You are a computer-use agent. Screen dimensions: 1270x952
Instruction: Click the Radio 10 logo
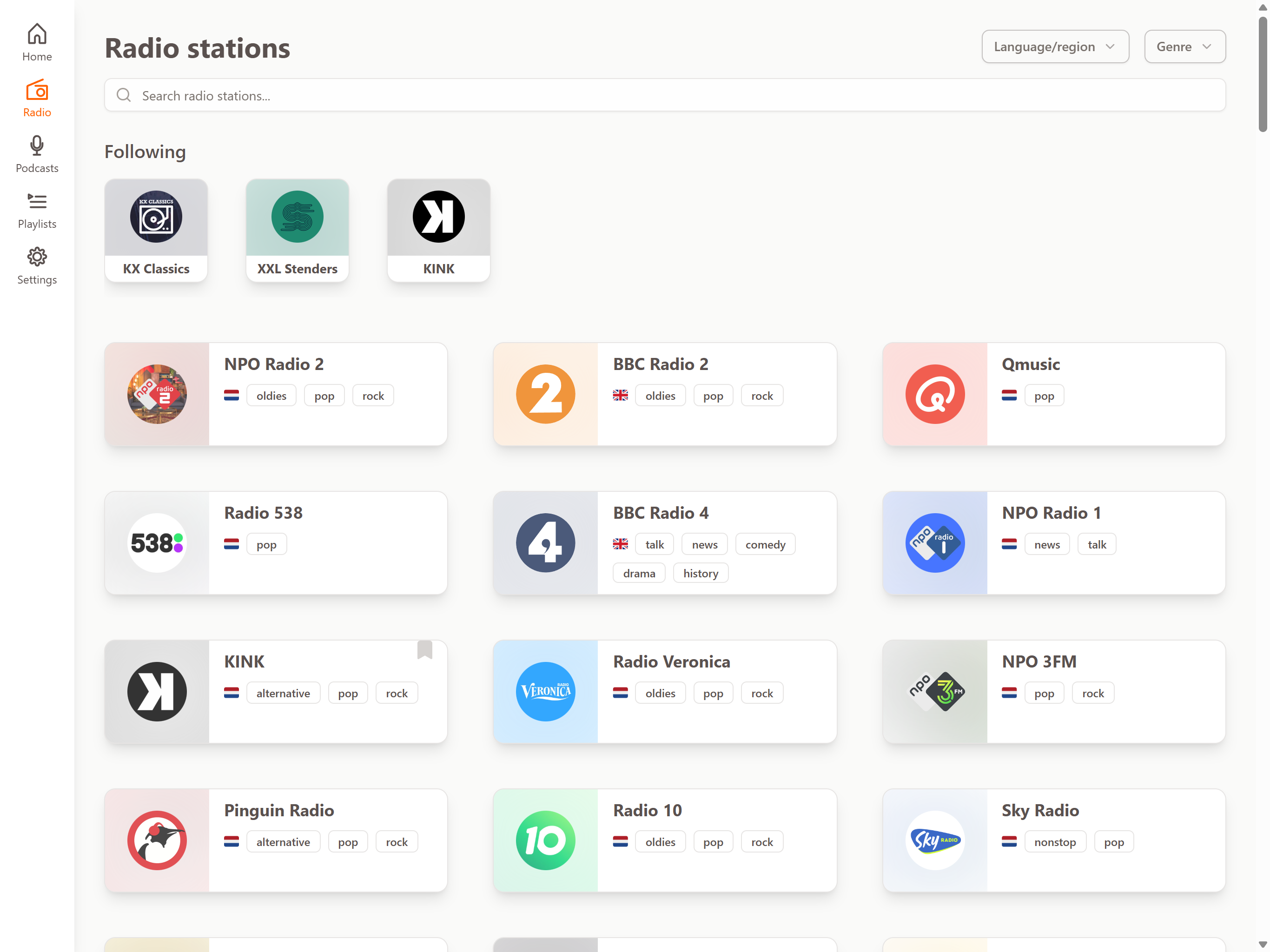(x=545, y=840)
